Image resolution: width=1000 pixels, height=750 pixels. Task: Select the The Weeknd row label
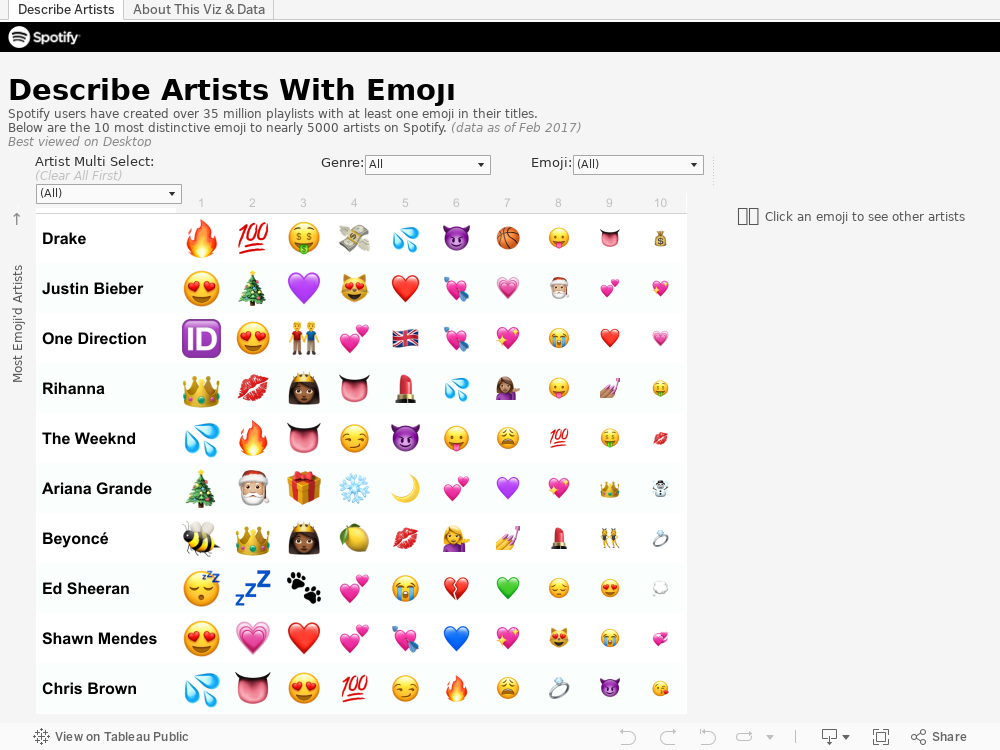89,438
